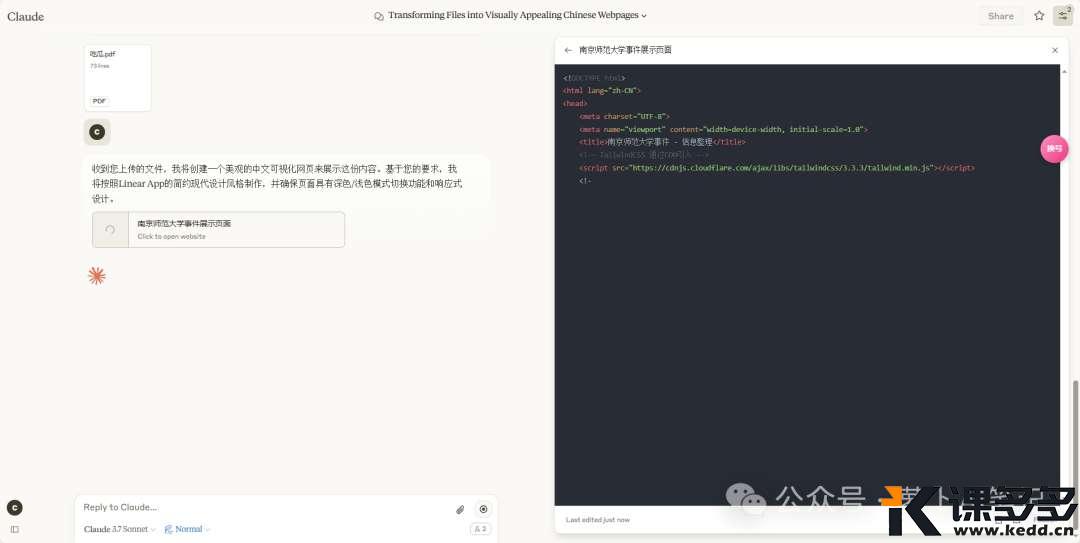
Task: Click the loading spinner on artifact card
Action: 110,230
